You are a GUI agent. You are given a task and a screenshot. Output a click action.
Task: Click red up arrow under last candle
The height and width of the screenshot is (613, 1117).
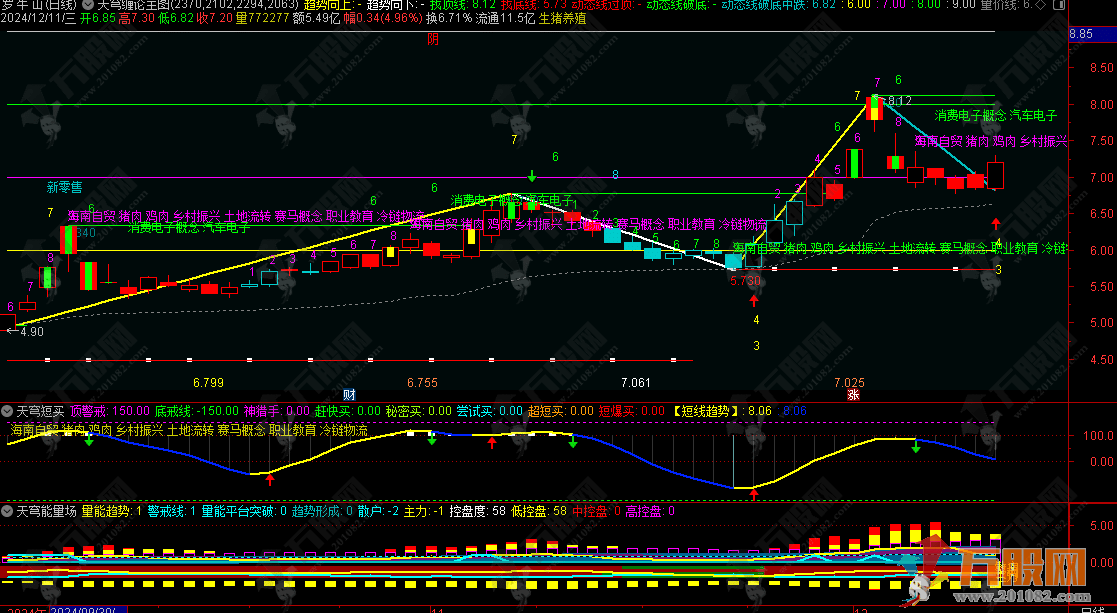coord(996,224)
